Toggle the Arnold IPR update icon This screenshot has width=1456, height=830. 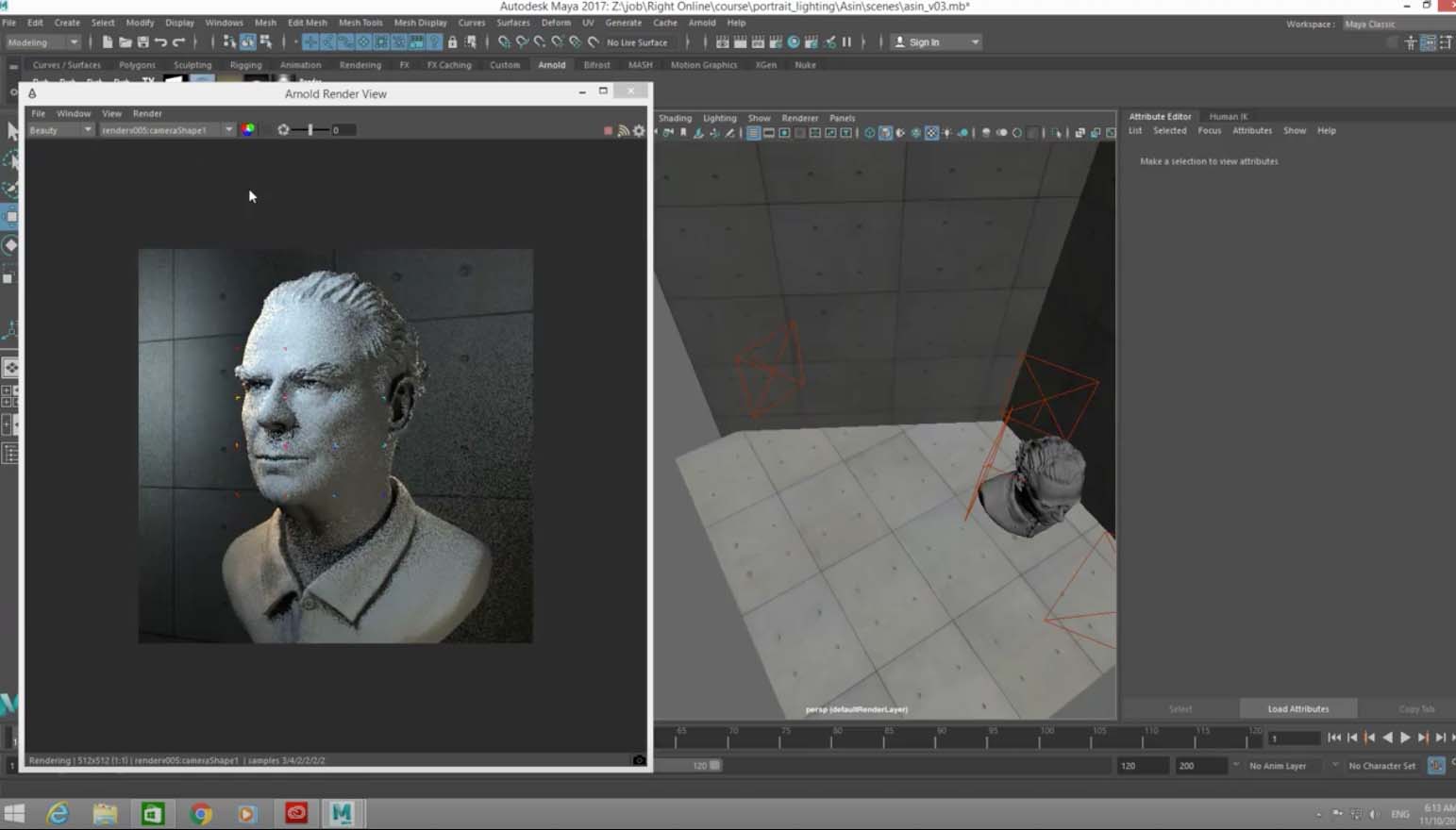click(623, 131)
